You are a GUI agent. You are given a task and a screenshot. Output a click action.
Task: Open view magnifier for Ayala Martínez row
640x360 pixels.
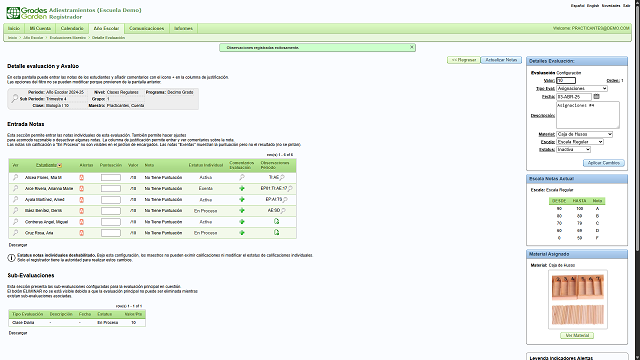[x=15, y=199]
